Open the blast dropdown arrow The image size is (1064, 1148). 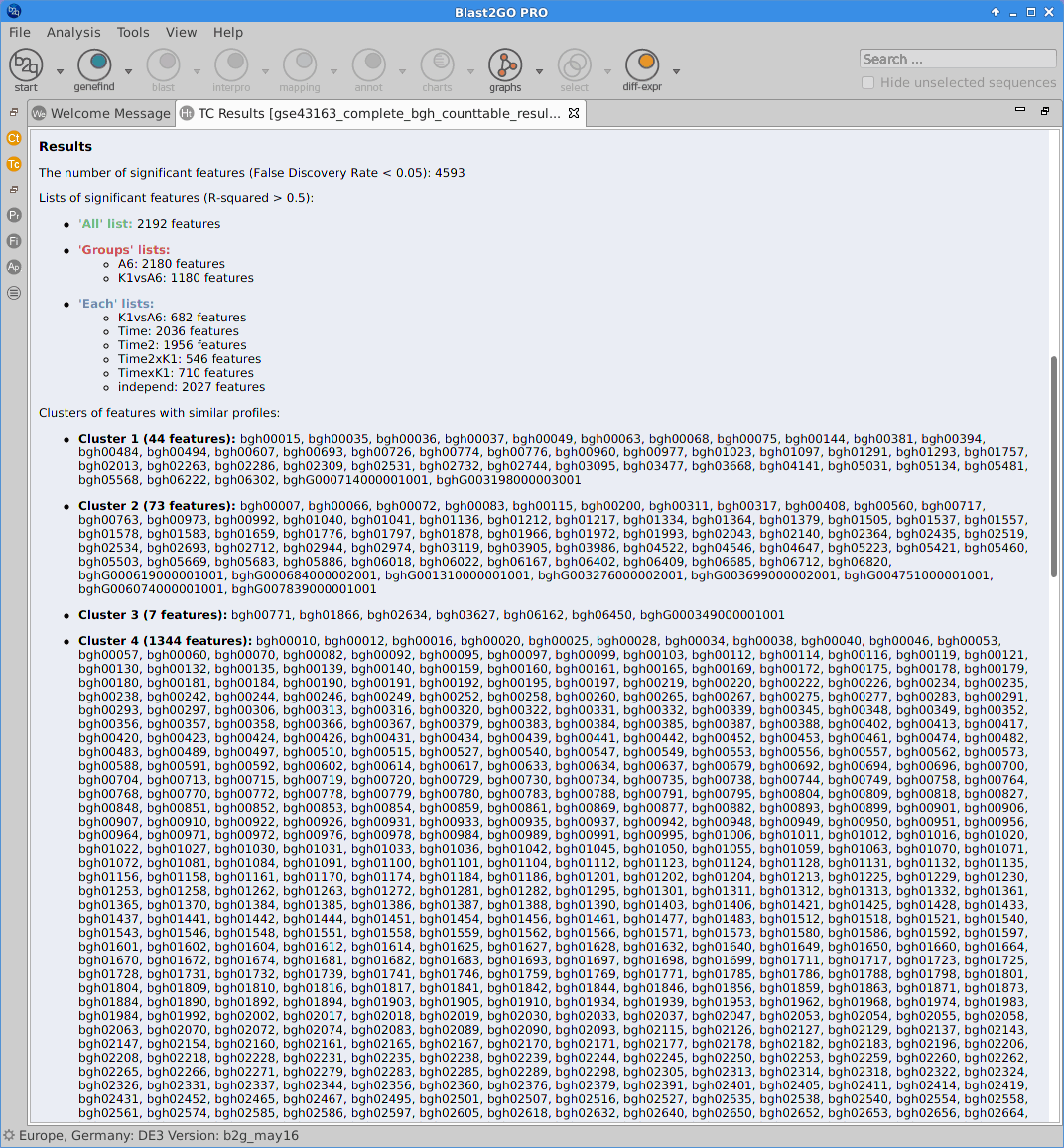point(197,71)
